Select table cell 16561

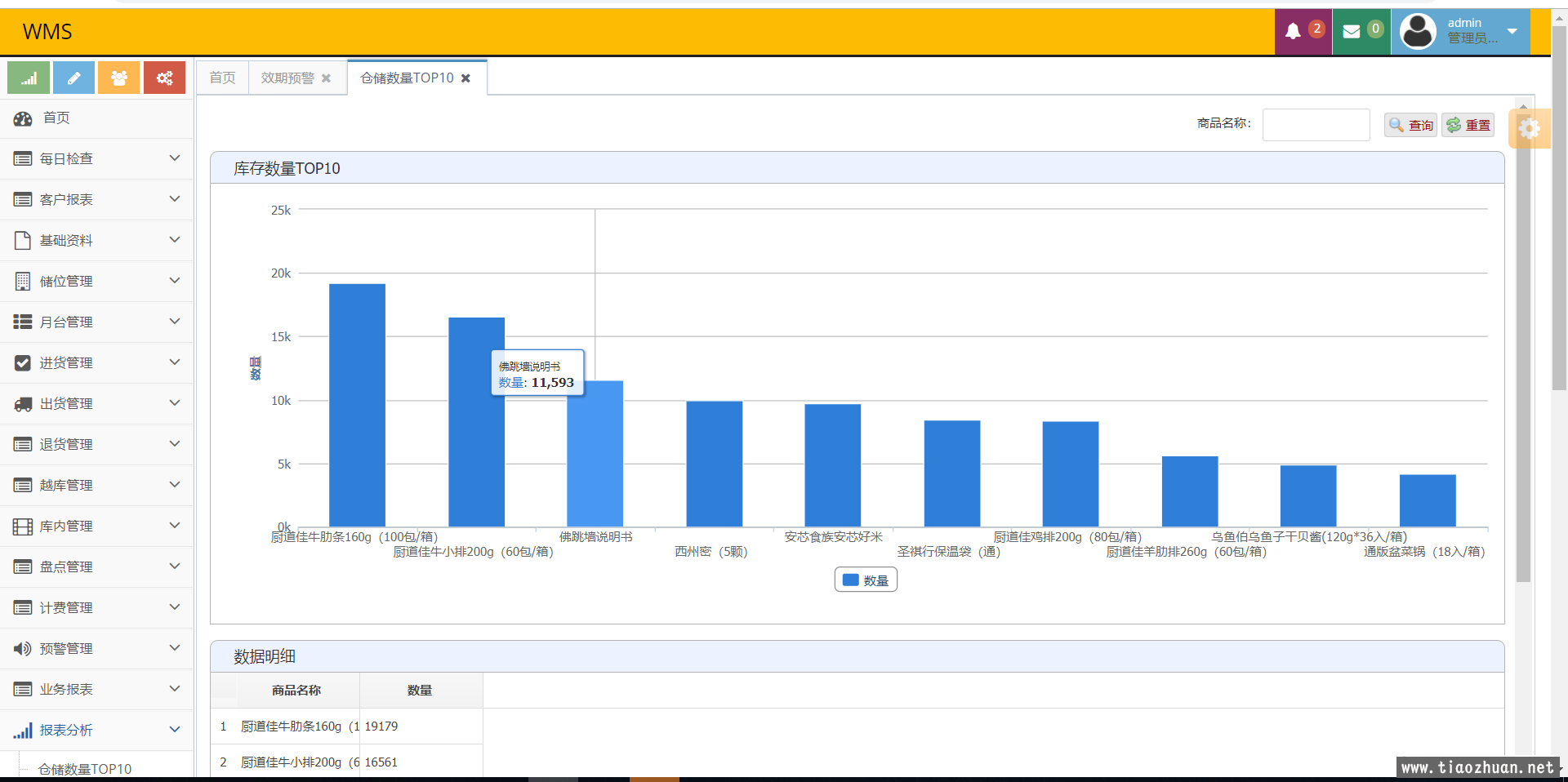coord(421,762)
